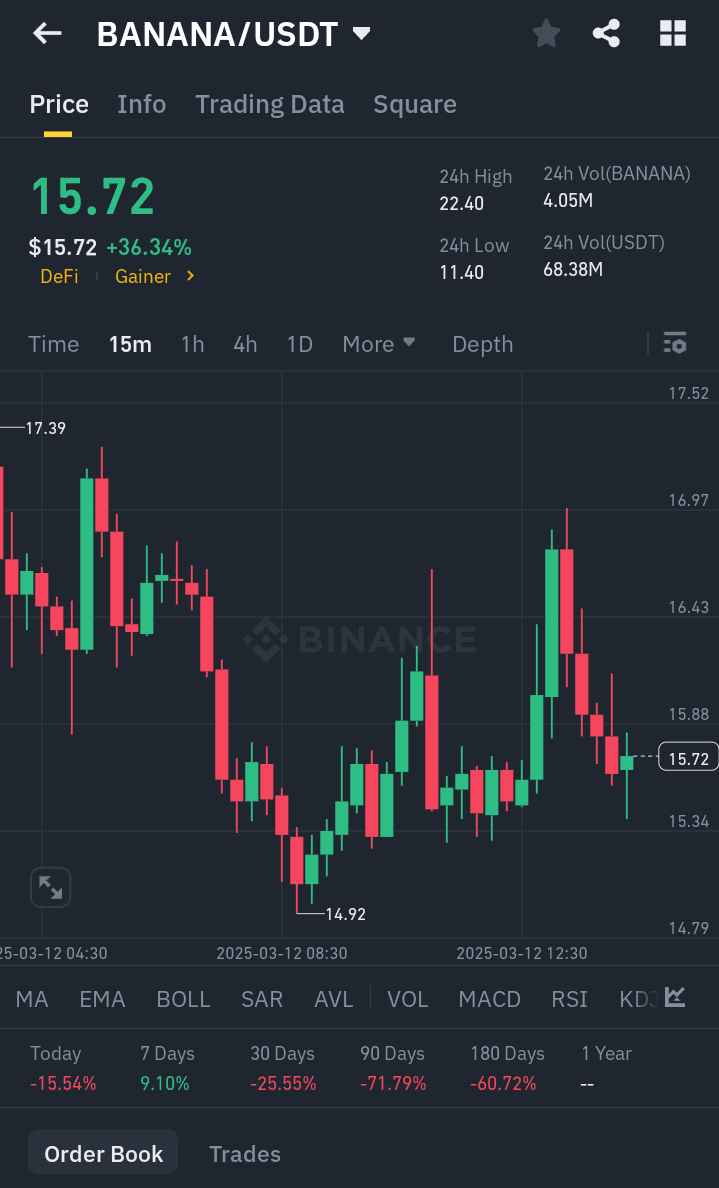The image size is (719, 1188).
Task: Select the 4h chart interval
Action: [x=245, y=344]
